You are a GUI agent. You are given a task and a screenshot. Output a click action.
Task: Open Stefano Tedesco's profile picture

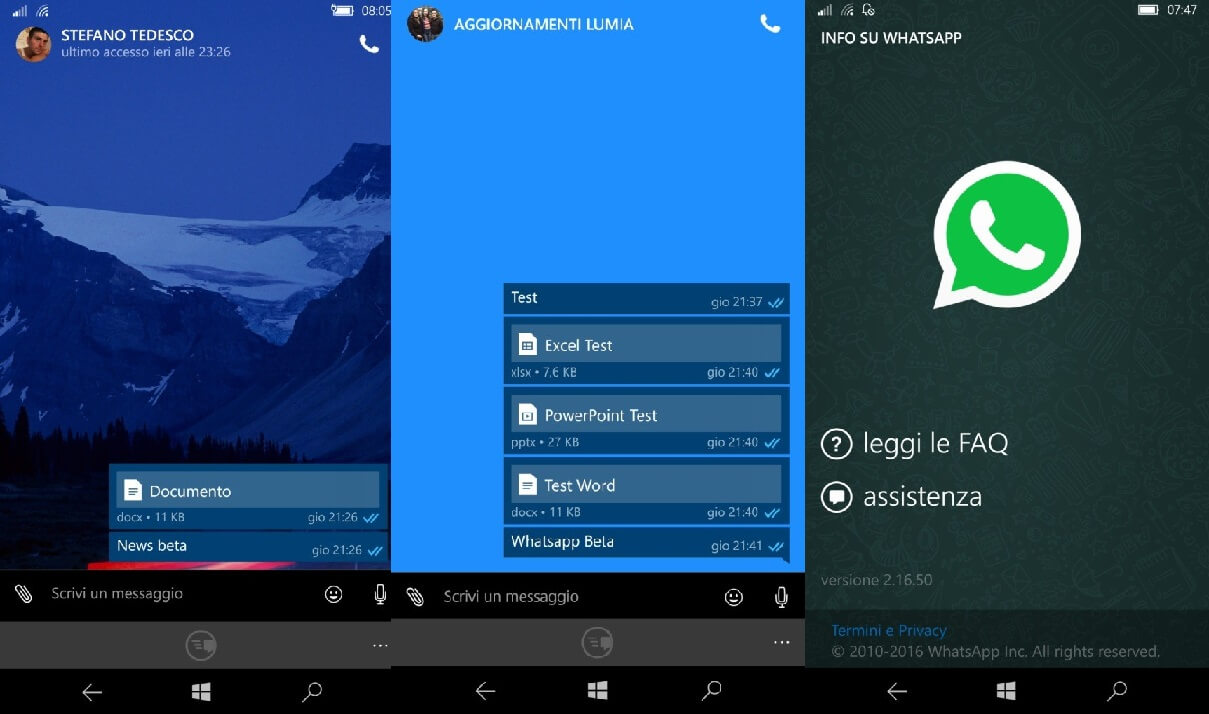33,44
